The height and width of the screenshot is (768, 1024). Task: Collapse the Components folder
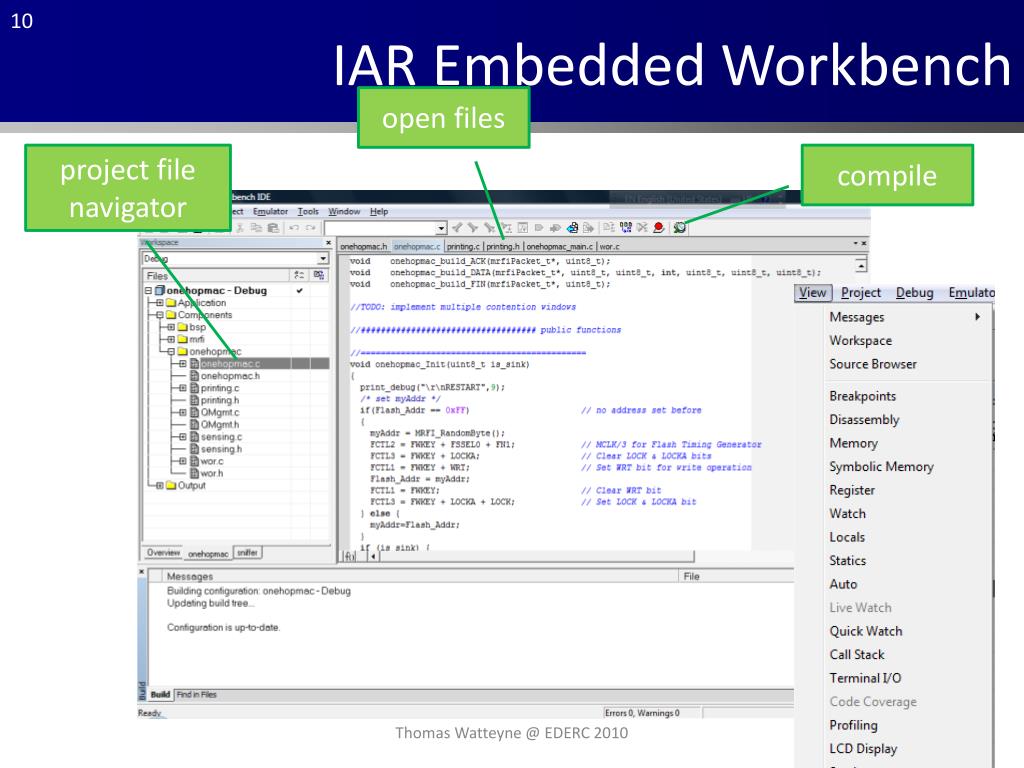(159, 315)
